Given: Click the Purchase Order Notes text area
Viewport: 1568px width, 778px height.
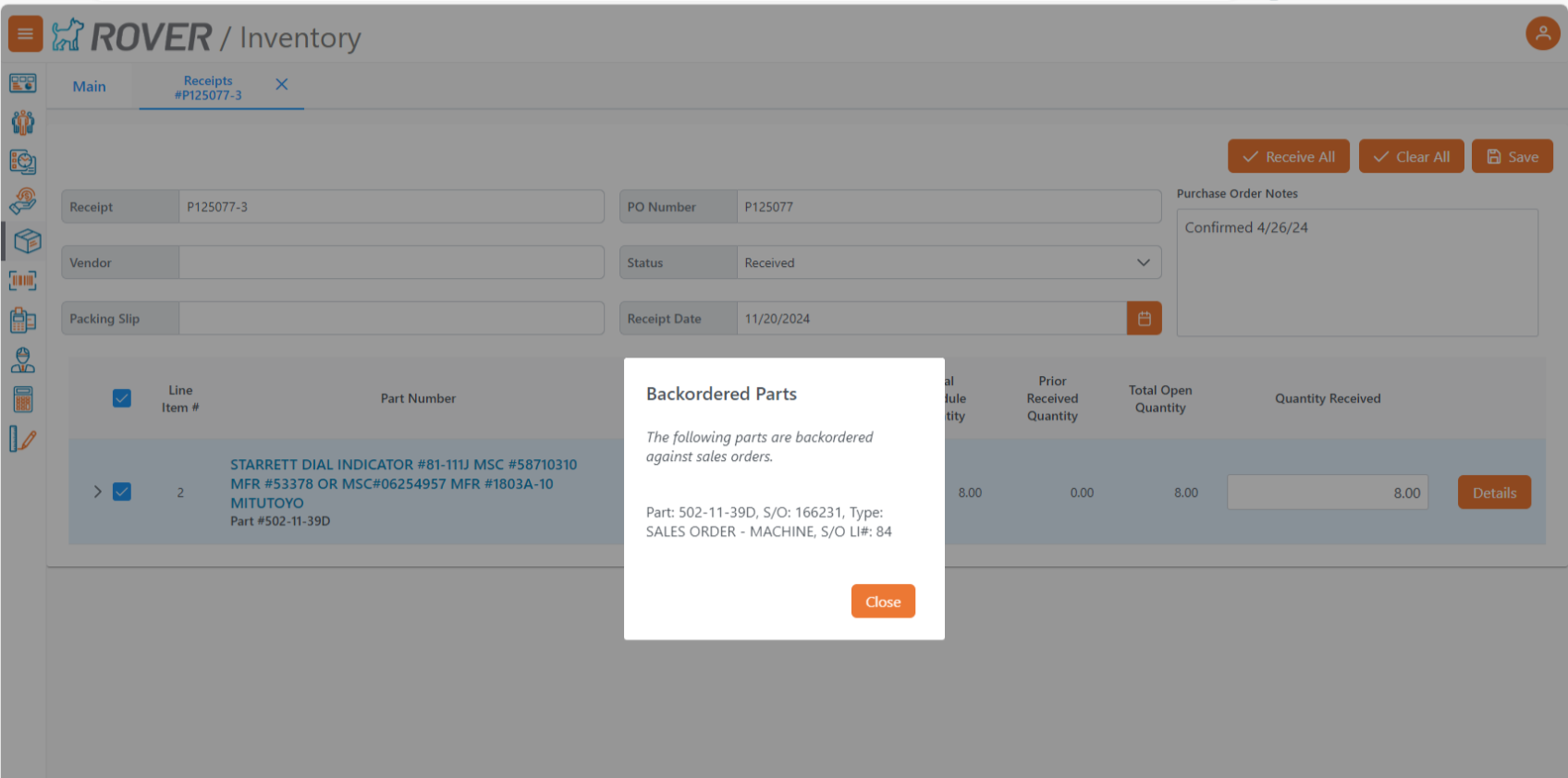Looking at the screenshot, I should pyautogui.click(x=1357, y=273).
